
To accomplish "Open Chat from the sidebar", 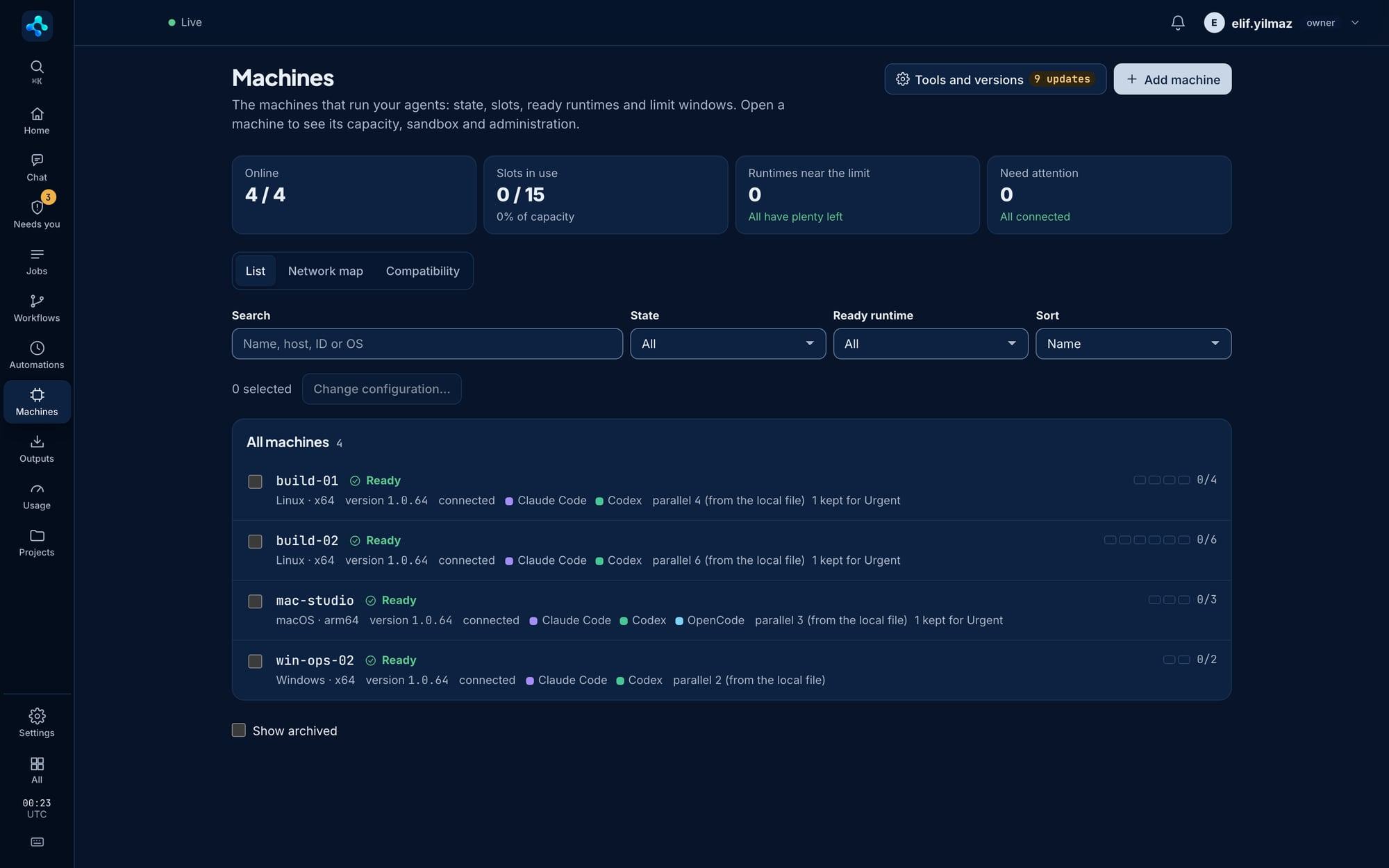I will [x=37, y=168].
